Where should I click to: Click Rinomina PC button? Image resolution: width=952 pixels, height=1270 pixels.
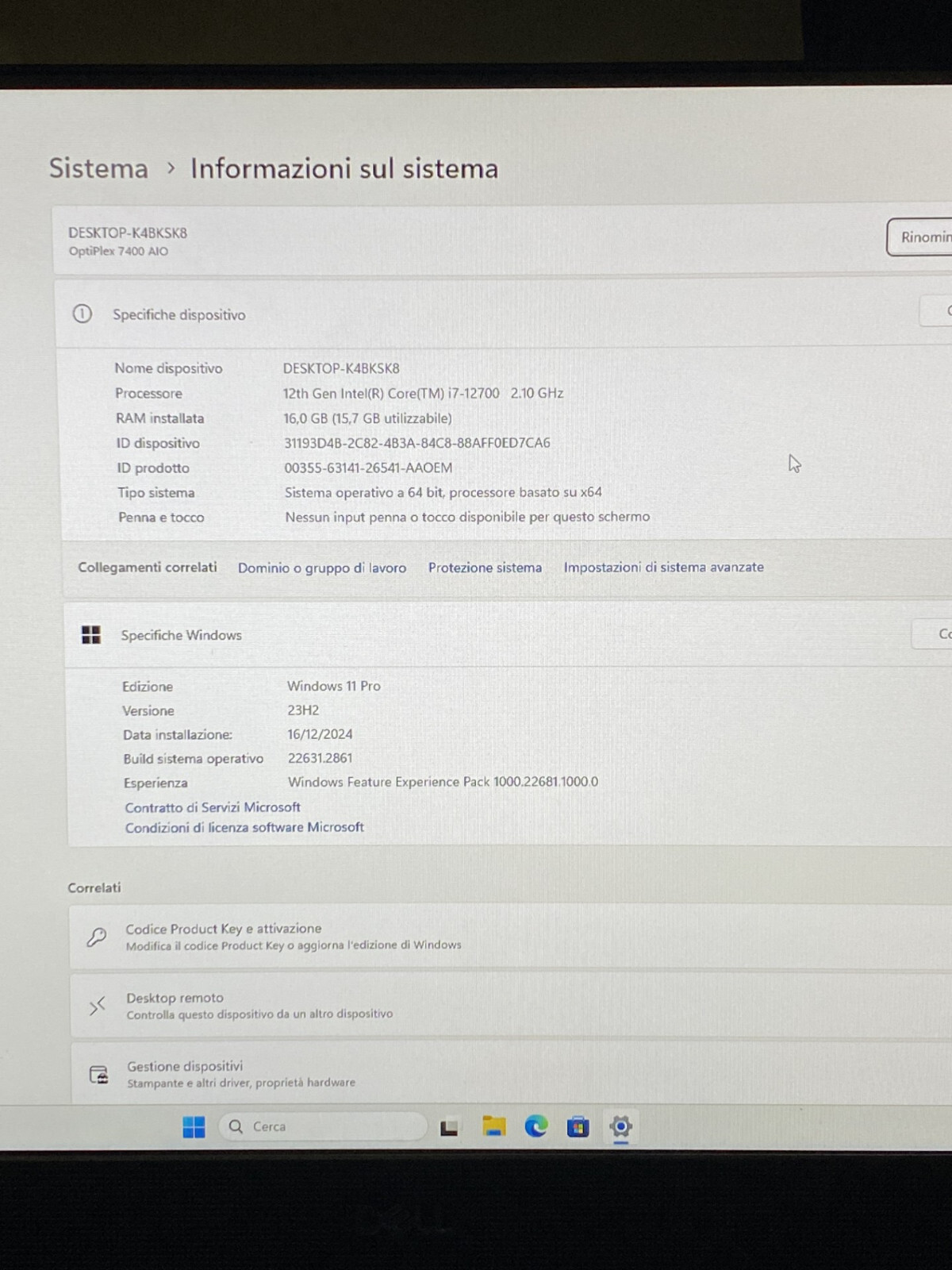(919, 237)
